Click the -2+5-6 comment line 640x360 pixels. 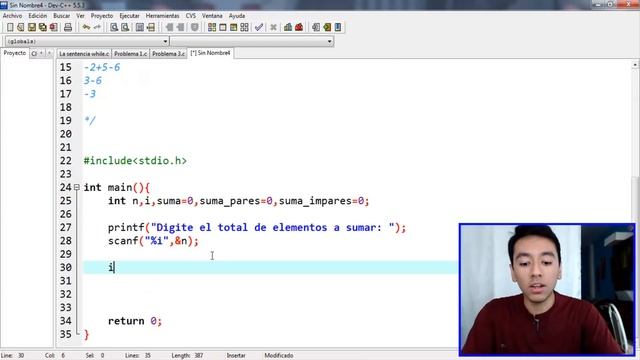102,67
